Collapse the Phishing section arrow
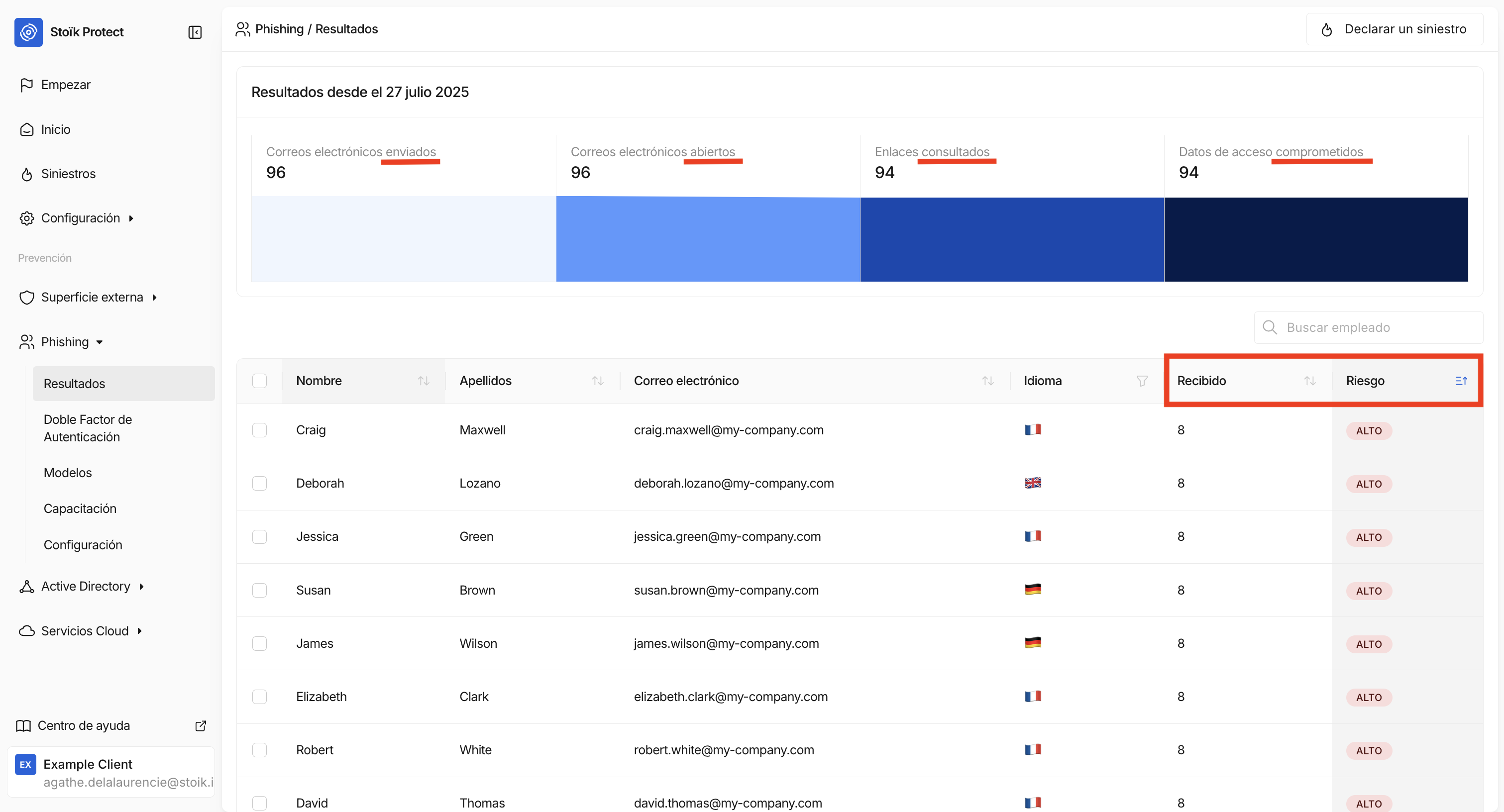Viewport: 1504px width, 812px height. pyautogui.click(x=99, y=343)
